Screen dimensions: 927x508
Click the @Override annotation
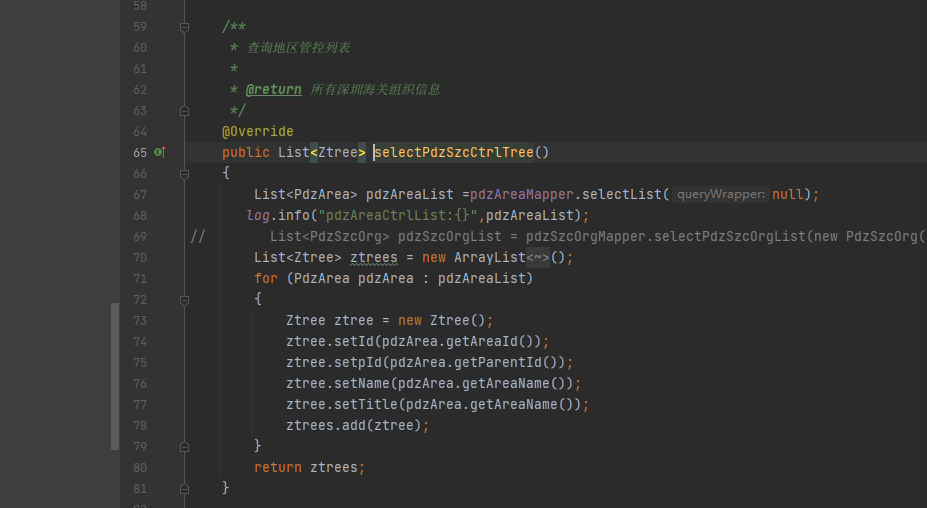tap(258, 131)
